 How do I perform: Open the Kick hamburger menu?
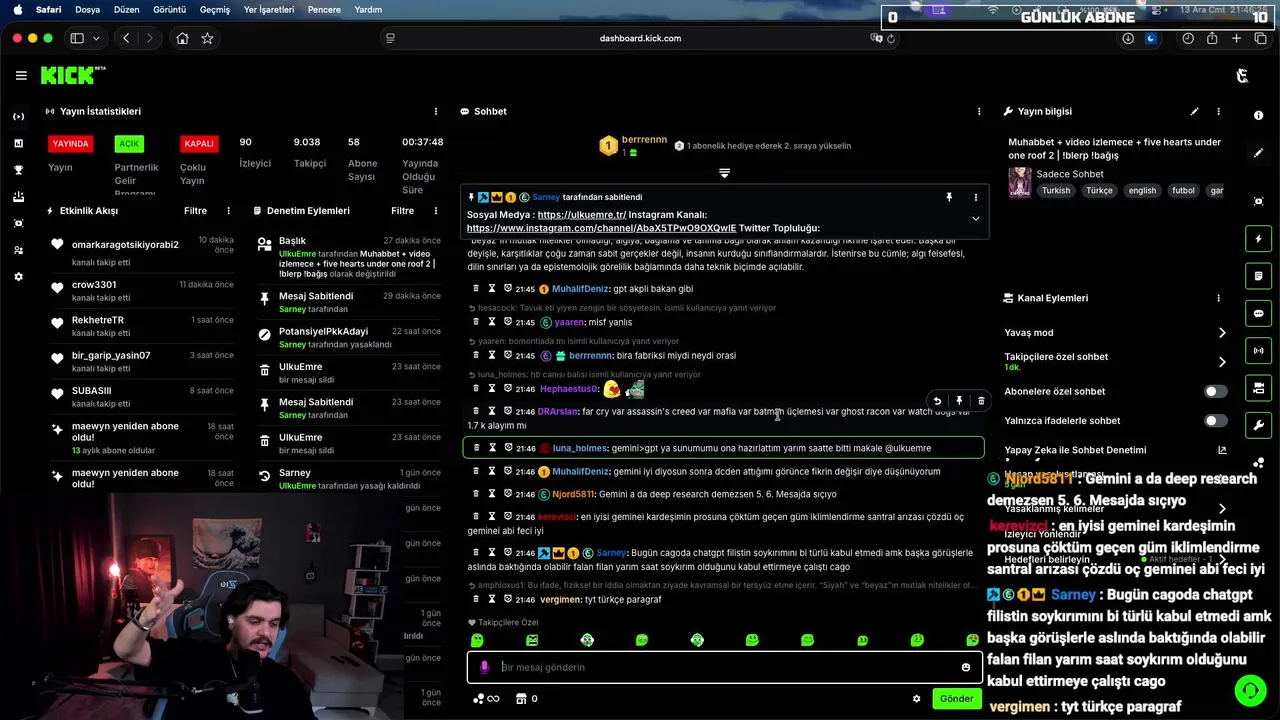point(21,76)
